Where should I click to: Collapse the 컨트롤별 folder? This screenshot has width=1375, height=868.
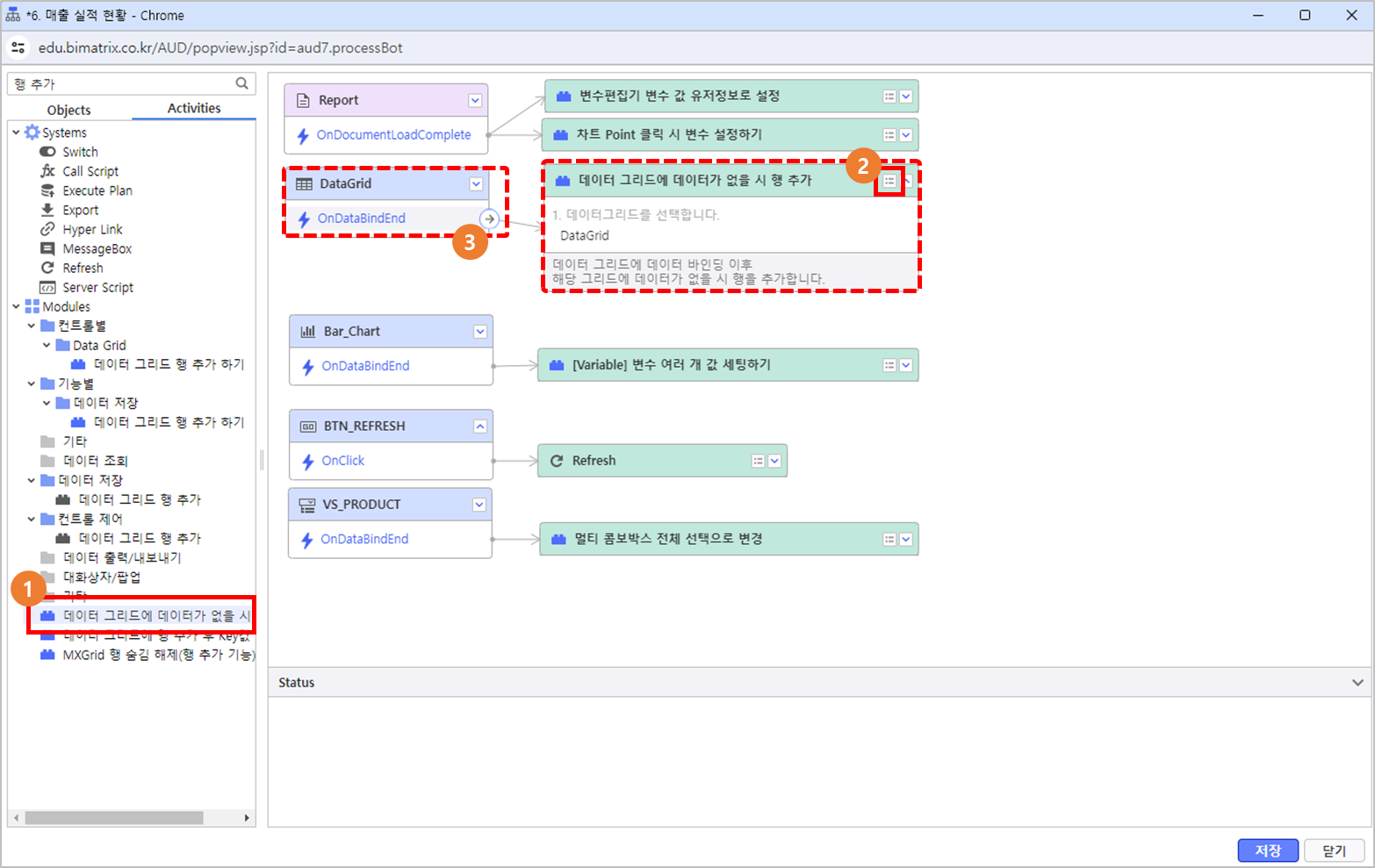32,326
